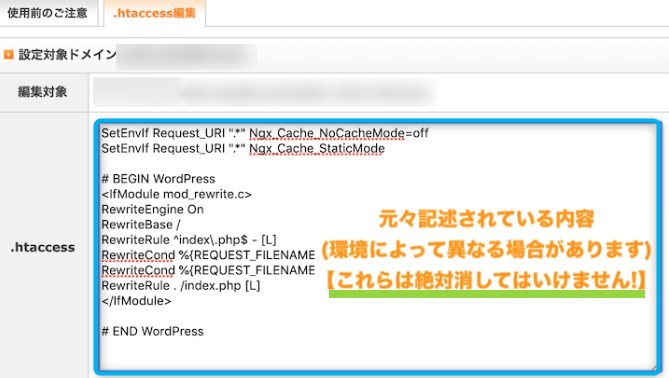Select the .htaccess編集 tab

[x=154, y=13]
